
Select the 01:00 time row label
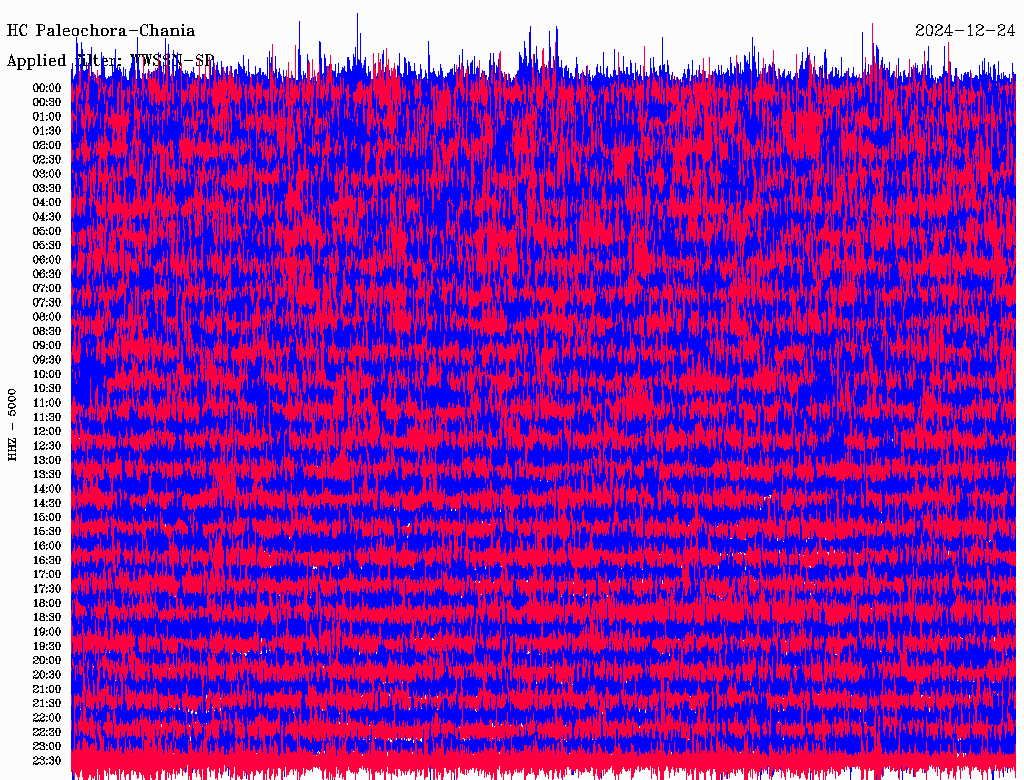(47, 117)
